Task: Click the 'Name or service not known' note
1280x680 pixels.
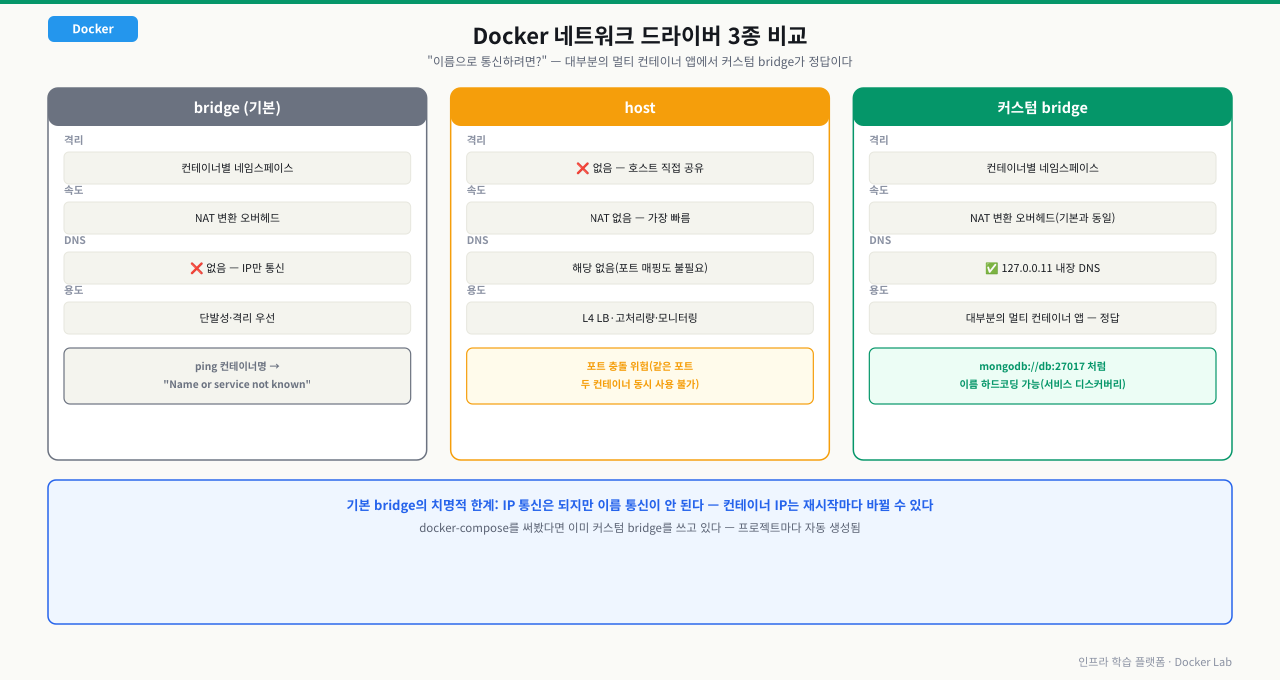Action: pyautogui.click(x=237, y=376)
